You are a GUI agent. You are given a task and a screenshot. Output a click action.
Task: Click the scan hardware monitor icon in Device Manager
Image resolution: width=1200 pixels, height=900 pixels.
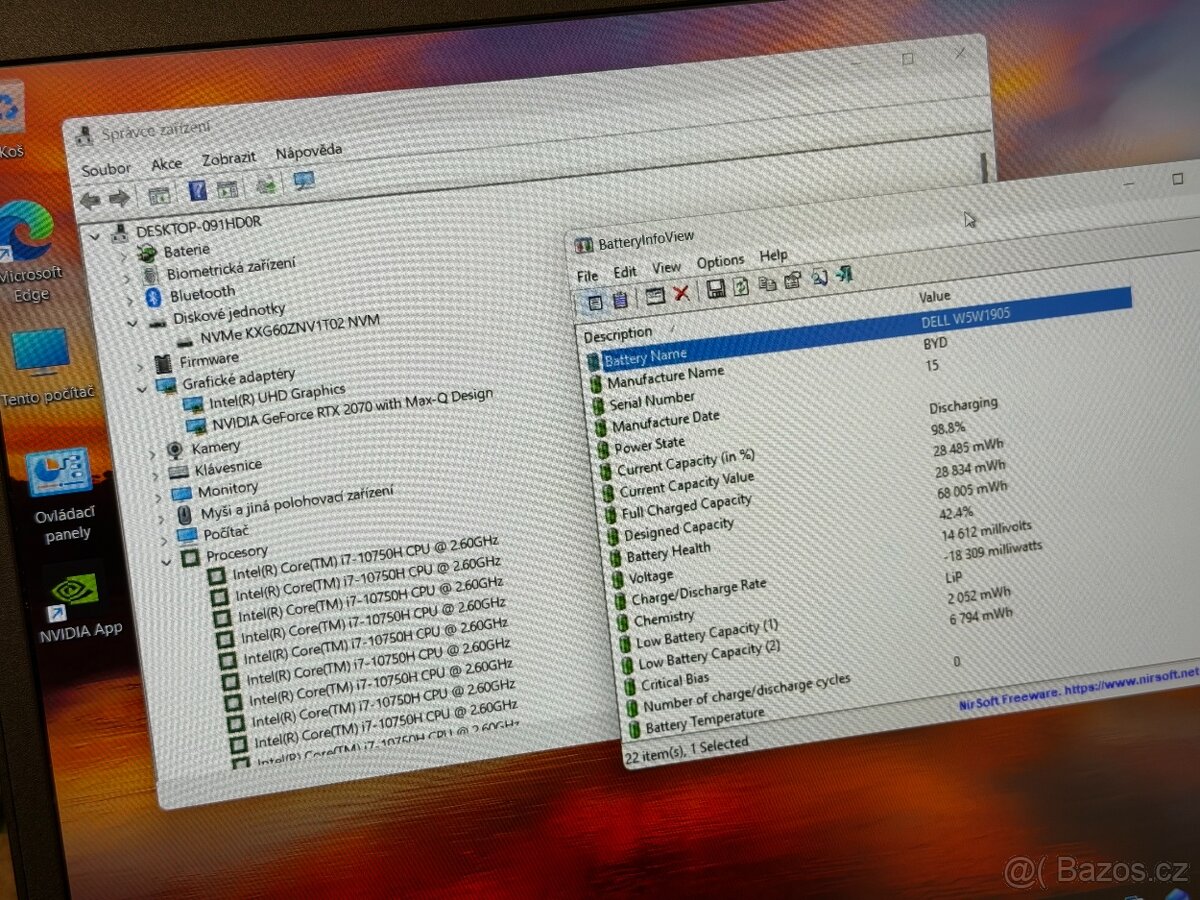304,181
